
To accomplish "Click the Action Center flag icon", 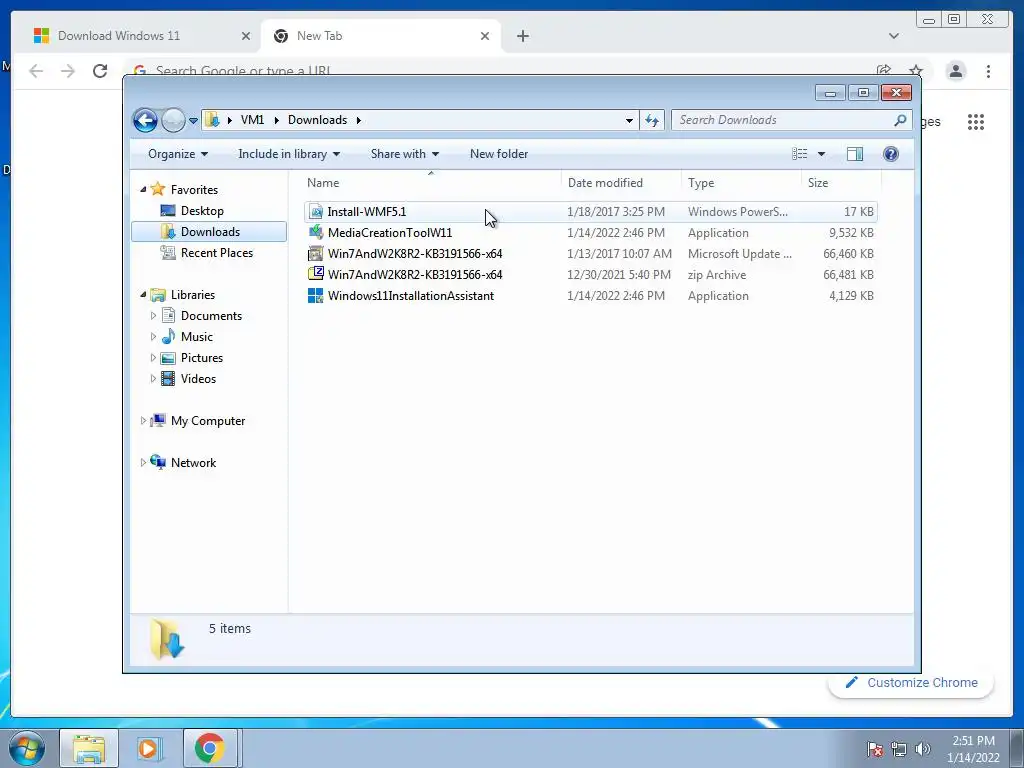I will 875,749.
